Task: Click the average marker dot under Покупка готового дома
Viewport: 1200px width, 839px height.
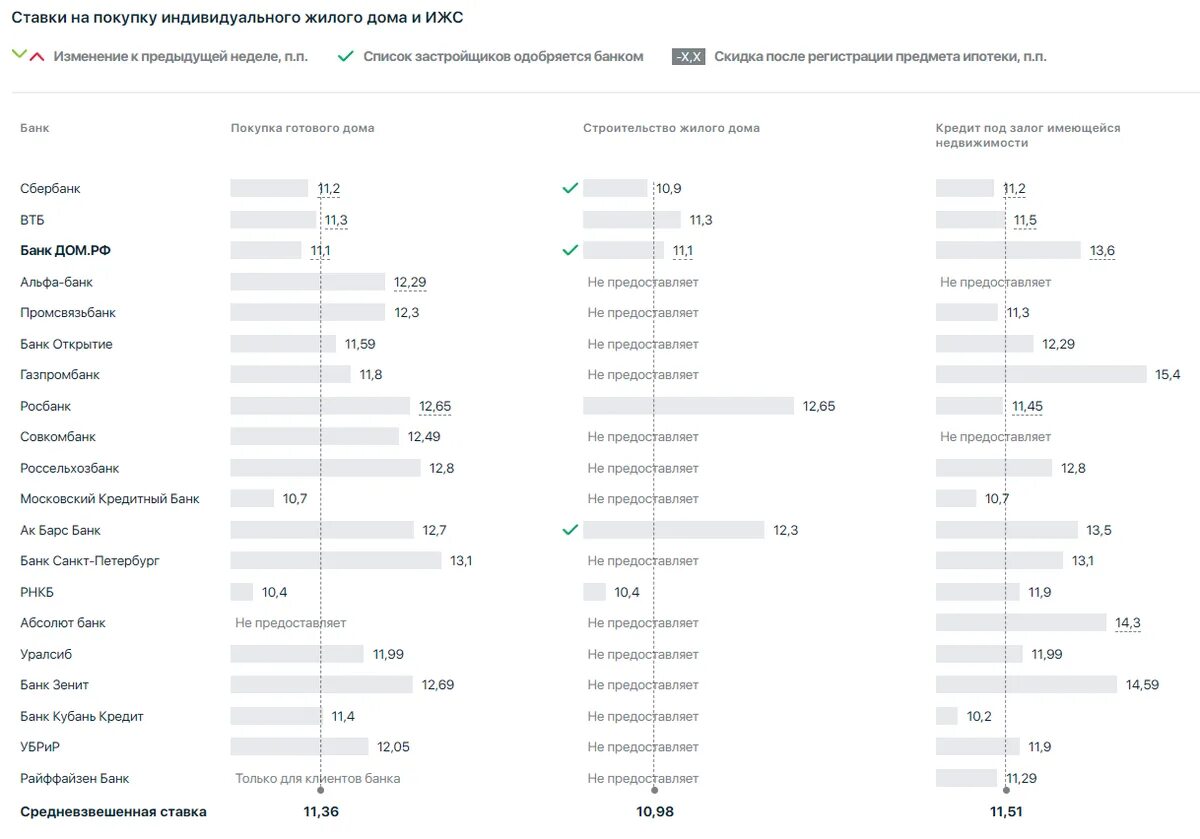Action: click(x=320, y=791)
